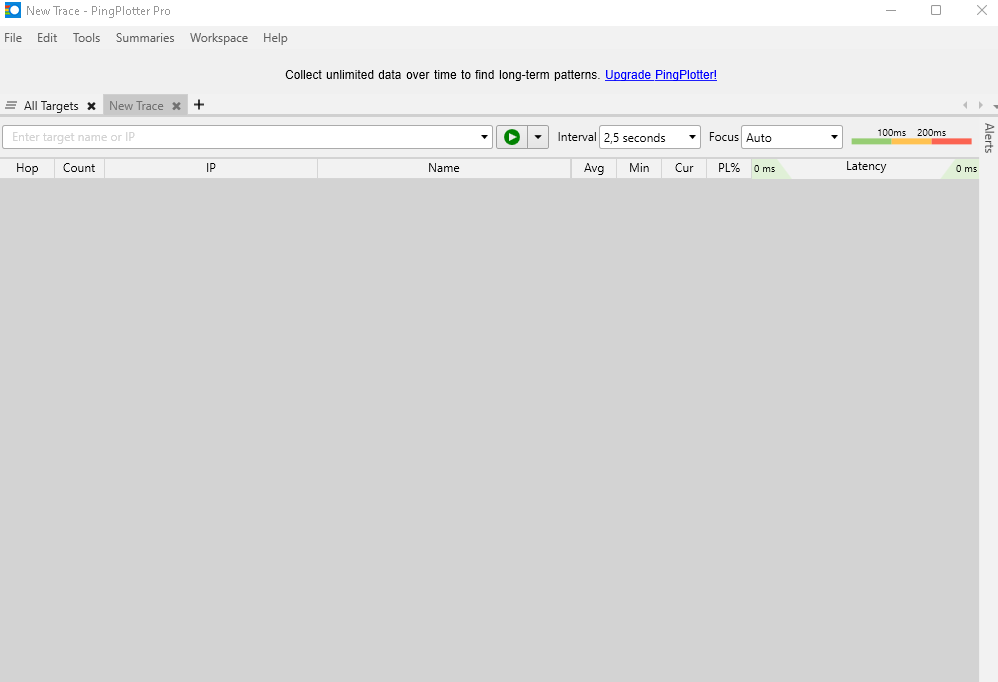Open the Help menu
998x682 pixels.
pos(275,38)
